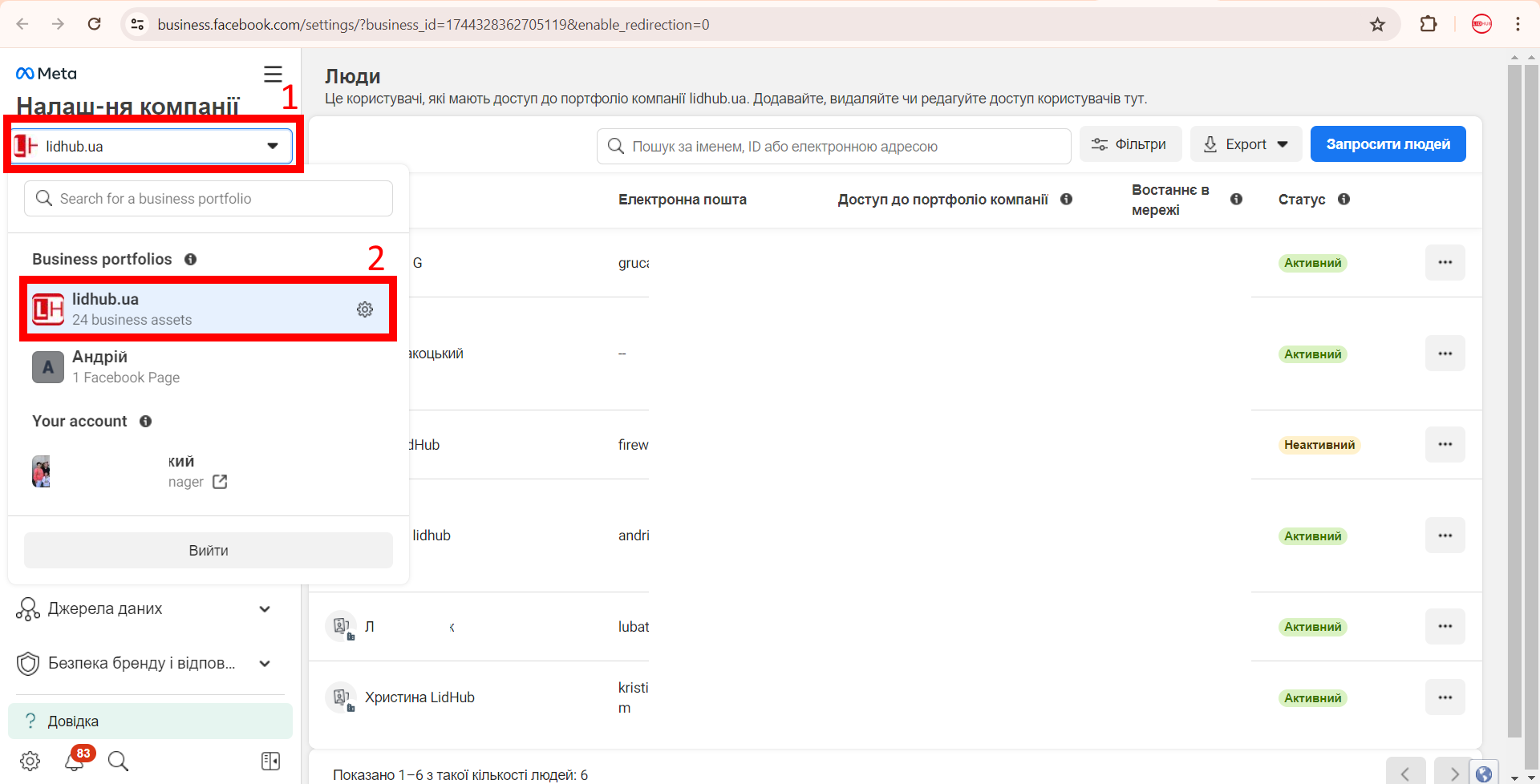Image resolution: width=1540 pixels, height=784 pixels.
Task: Bookmark this page with star icon
Action: (1377, 24)
